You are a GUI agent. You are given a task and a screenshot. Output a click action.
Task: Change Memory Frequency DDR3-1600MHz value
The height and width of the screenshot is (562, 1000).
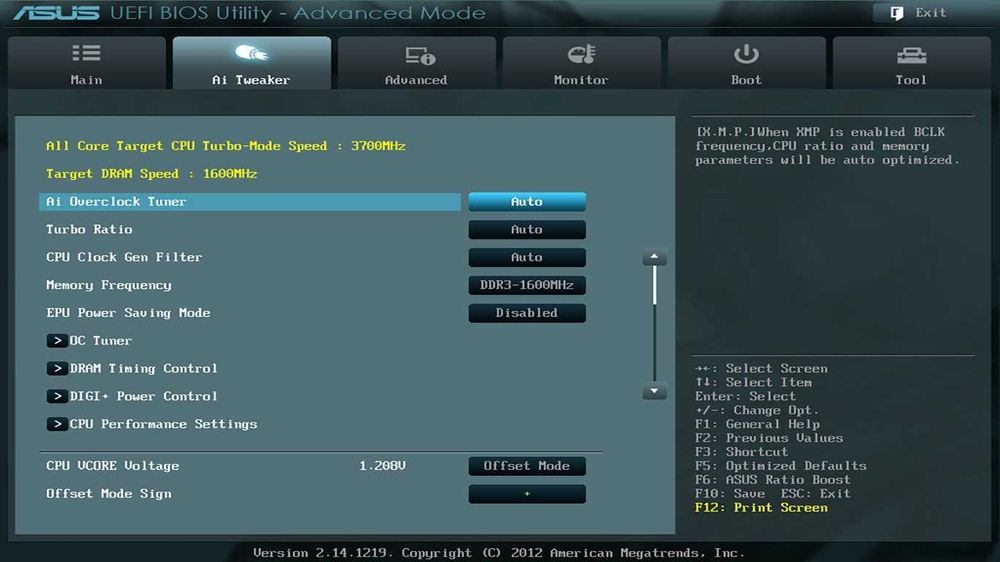pyautogui.click(x=527, y=285)
